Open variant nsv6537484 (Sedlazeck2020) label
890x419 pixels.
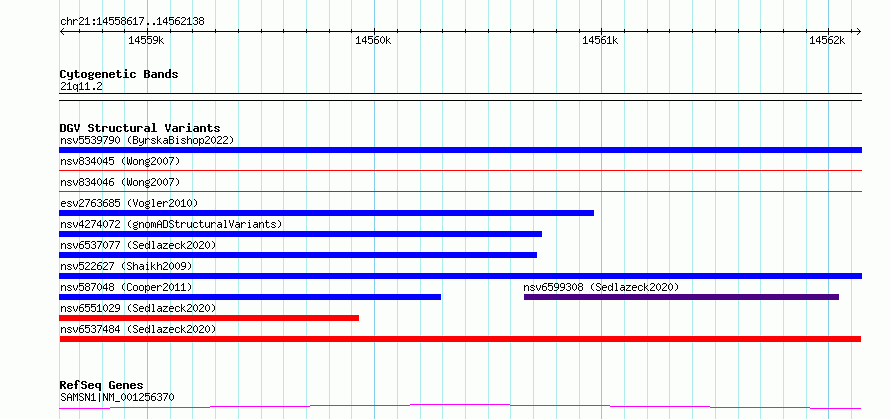point(138,329)
